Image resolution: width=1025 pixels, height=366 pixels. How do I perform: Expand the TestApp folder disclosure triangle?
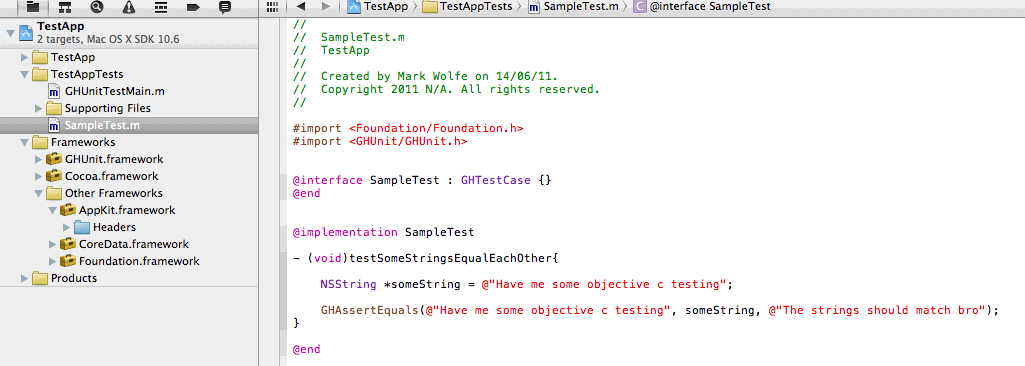pos(25,58)
